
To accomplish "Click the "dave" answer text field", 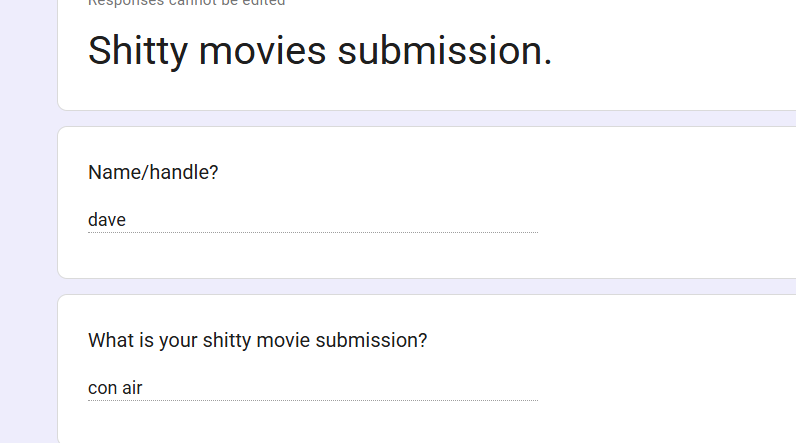I will (x=313, y=220).
